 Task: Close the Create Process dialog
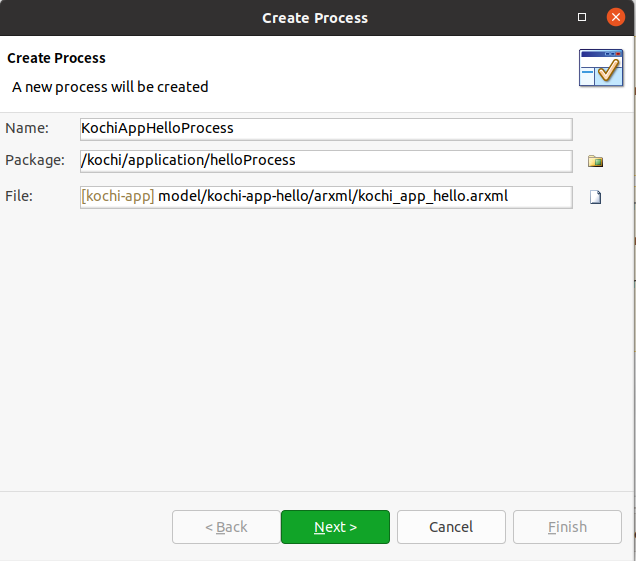(x=615, y=17)
